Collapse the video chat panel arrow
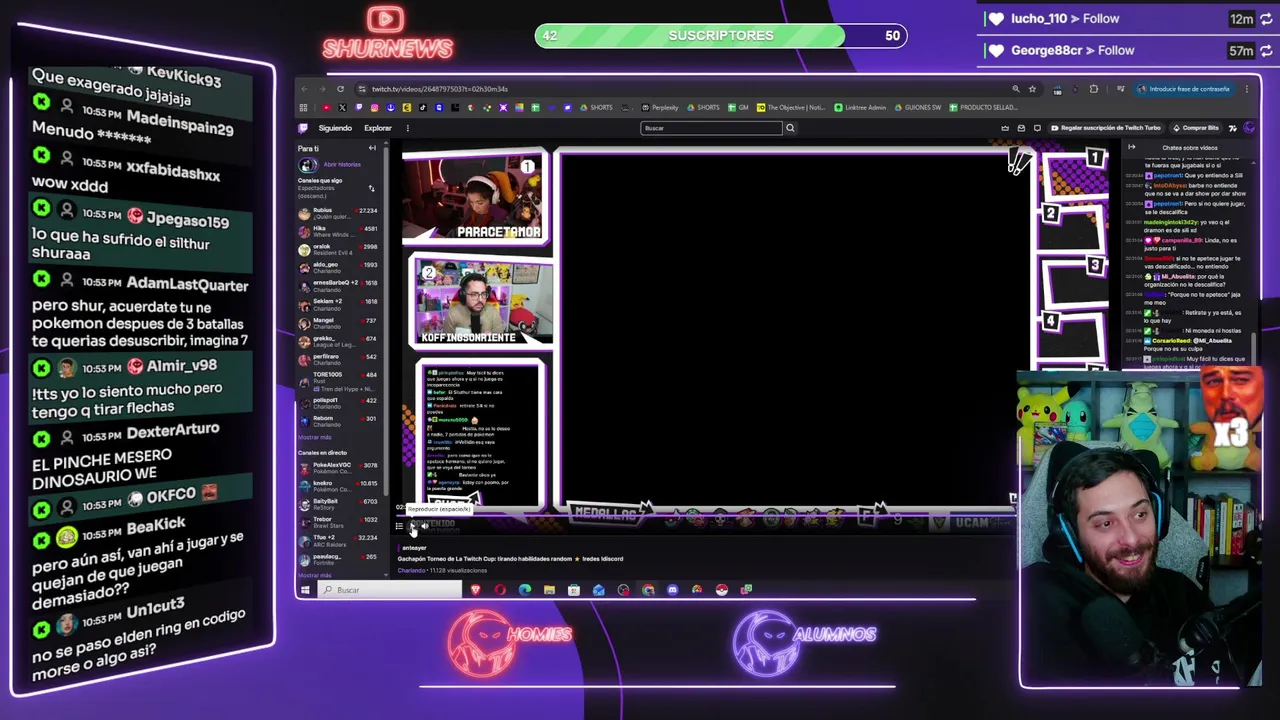This screenshot has height=720, width=1280. point(1131,147)
